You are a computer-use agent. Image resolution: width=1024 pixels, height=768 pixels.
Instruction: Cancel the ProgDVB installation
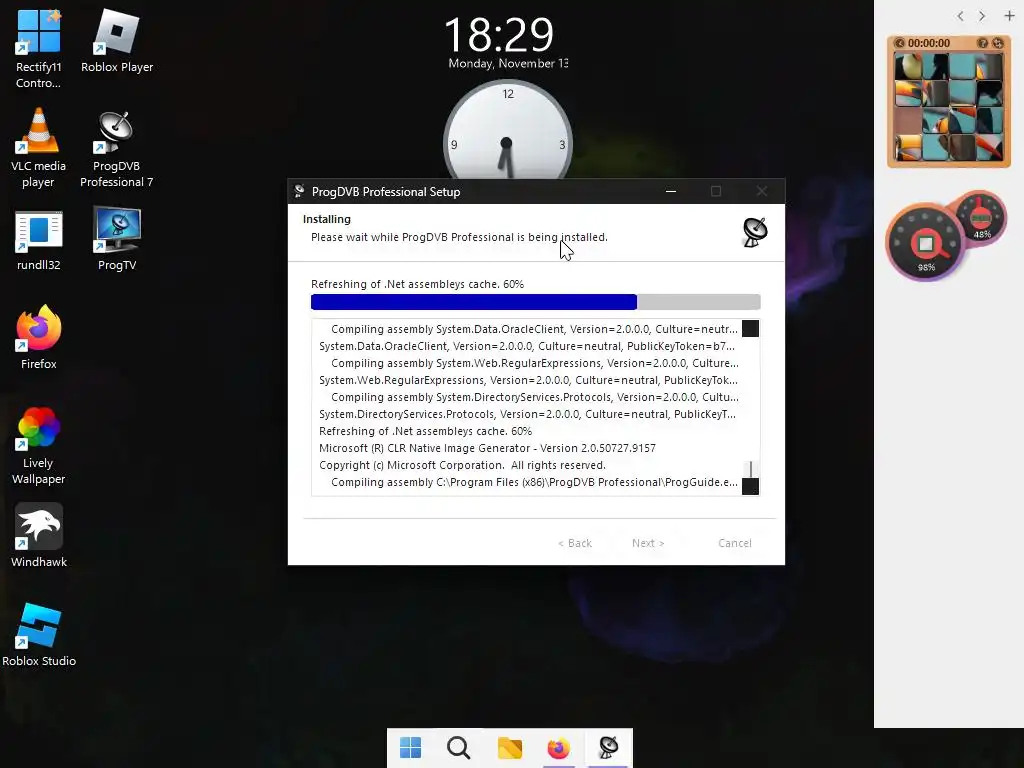coord(735,543)
